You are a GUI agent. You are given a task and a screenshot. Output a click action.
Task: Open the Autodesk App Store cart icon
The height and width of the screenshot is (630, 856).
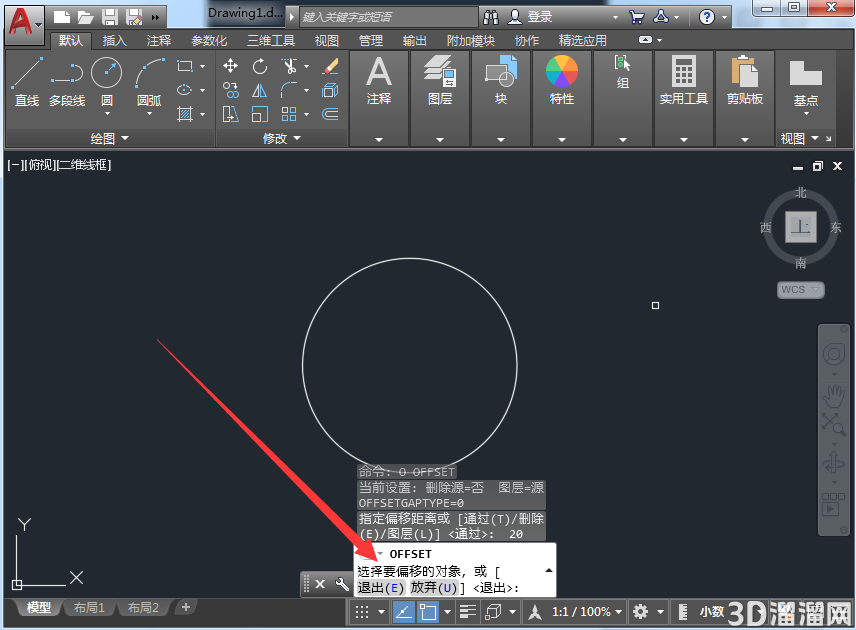click(x=636, y=17)
